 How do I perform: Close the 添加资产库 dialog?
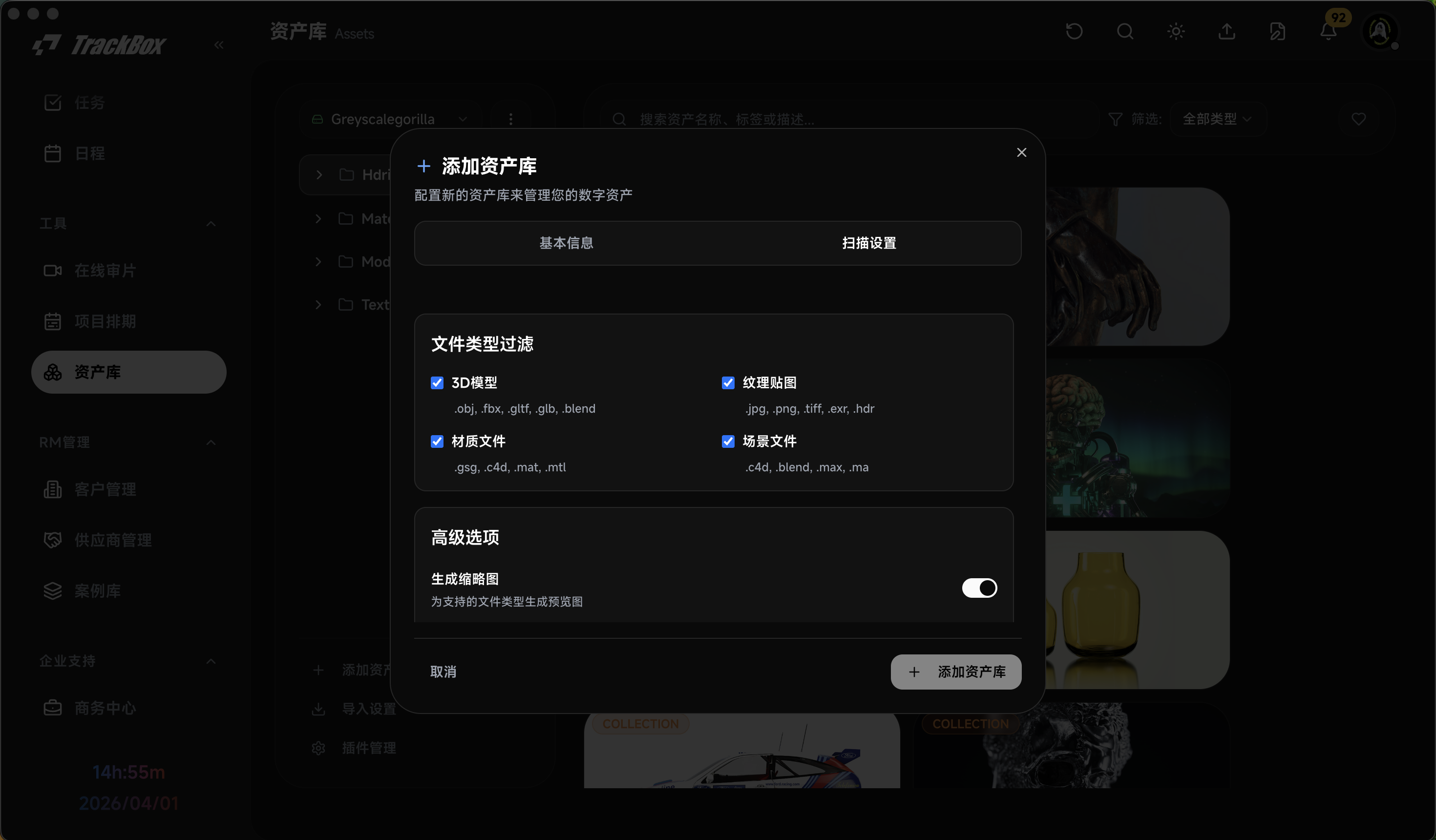click(x=1021, y=153)
